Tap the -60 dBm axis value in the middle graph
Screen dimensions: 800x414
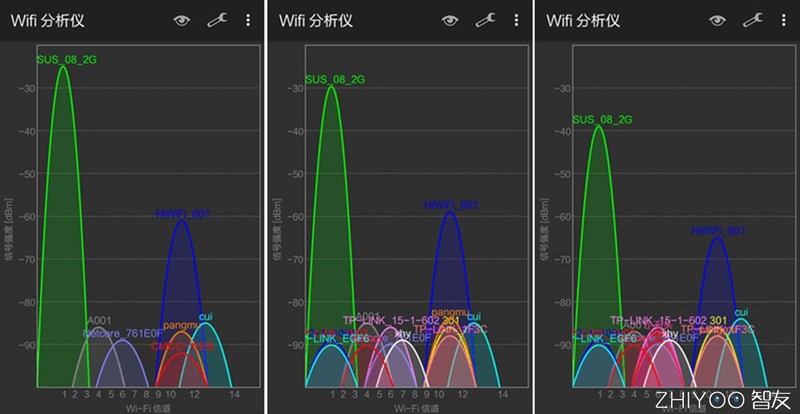click(294, 216)
